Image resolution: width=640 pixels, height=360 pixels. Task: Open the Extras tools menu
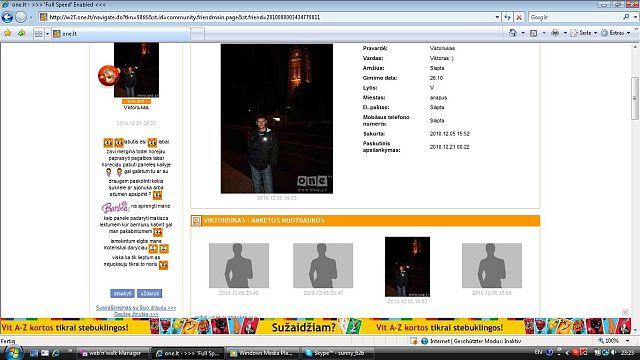click(616, 33)
